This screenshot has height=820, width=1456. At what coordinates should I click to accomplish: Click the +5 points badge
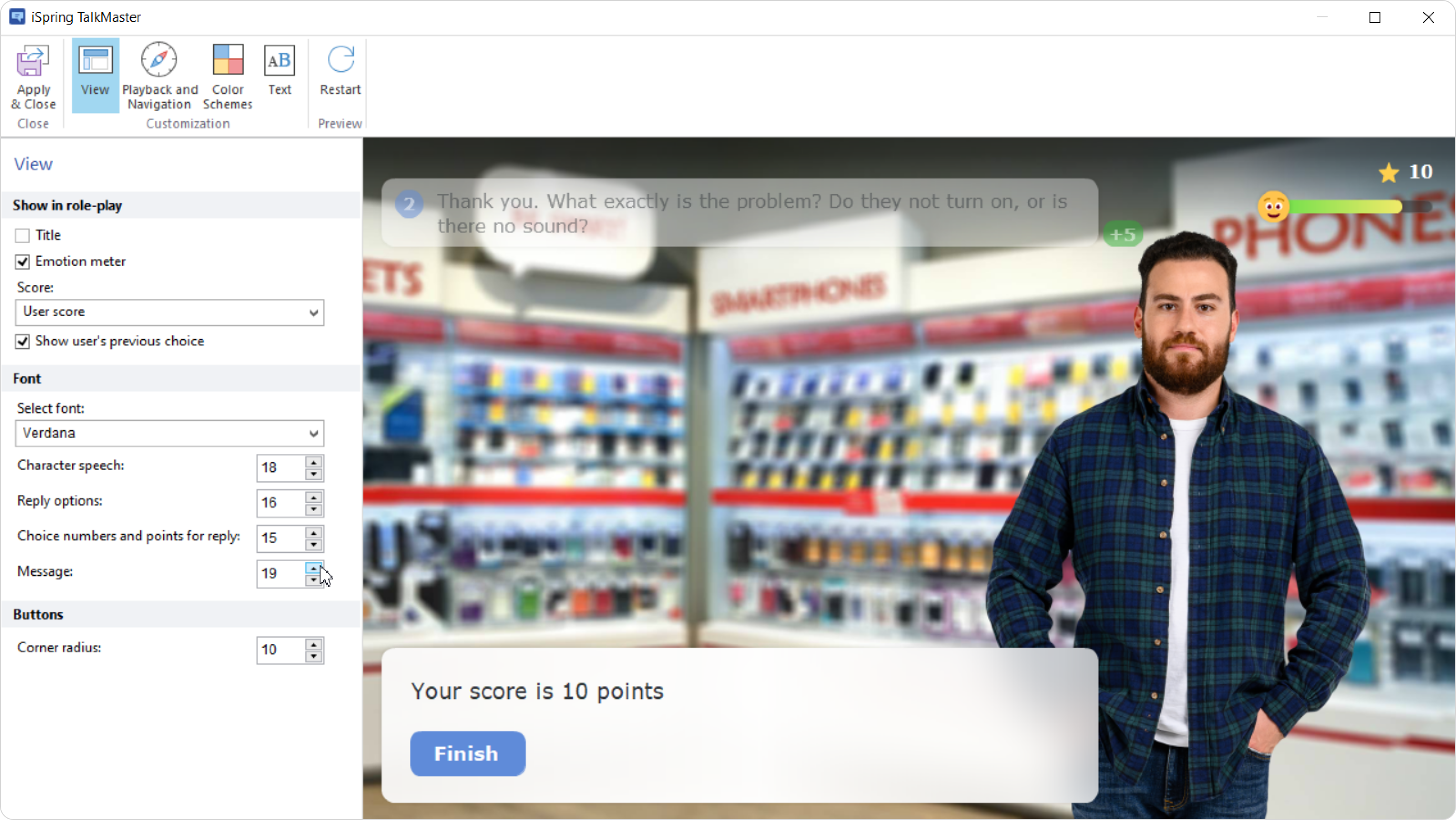click(1123, 234)
